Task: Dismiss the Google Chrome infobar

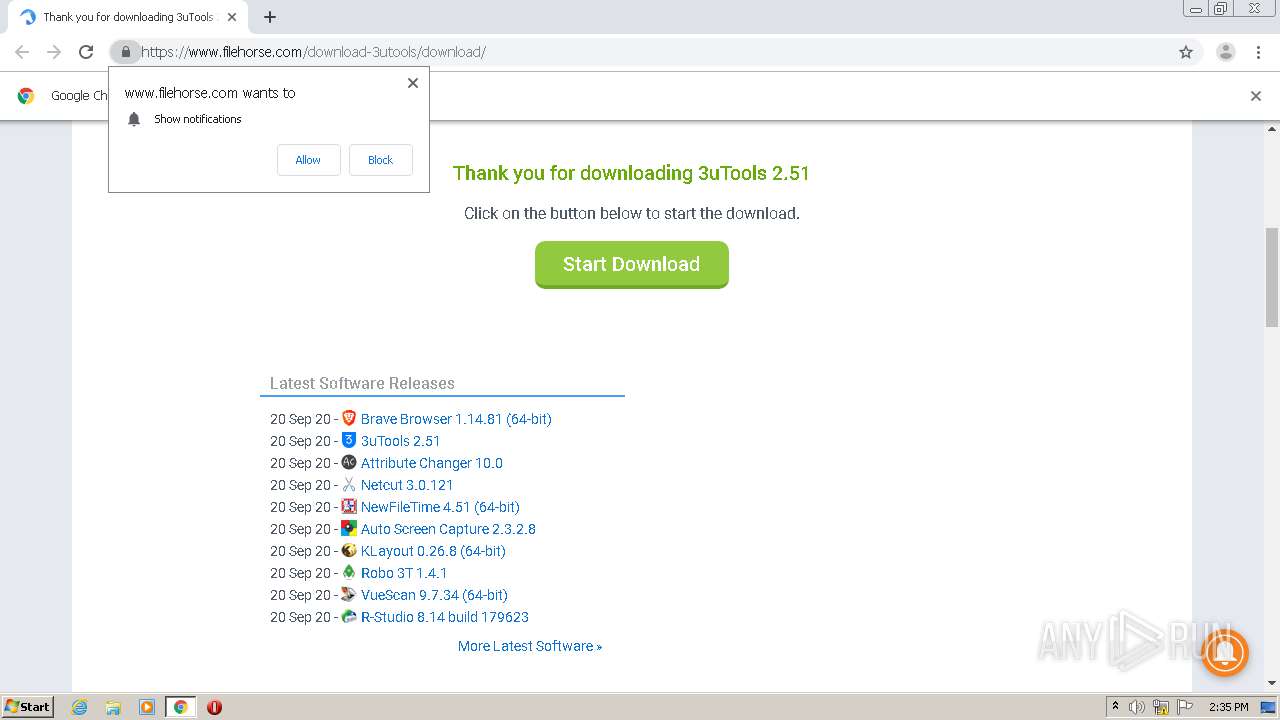Action: pyautogui.click(x=1256, y=96)
